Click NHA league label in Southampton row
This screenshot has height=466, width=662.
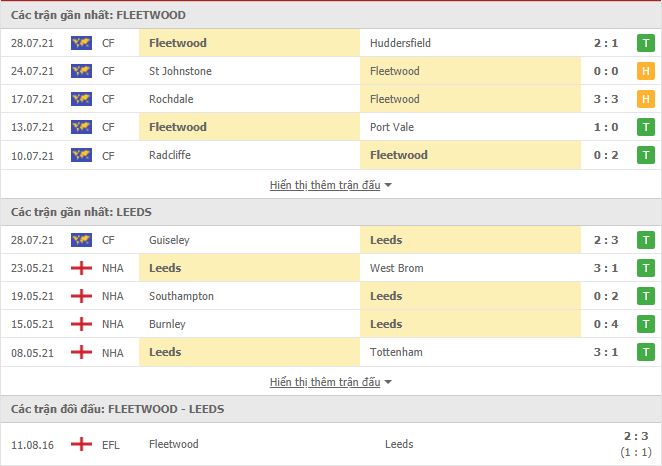(113, 296)
